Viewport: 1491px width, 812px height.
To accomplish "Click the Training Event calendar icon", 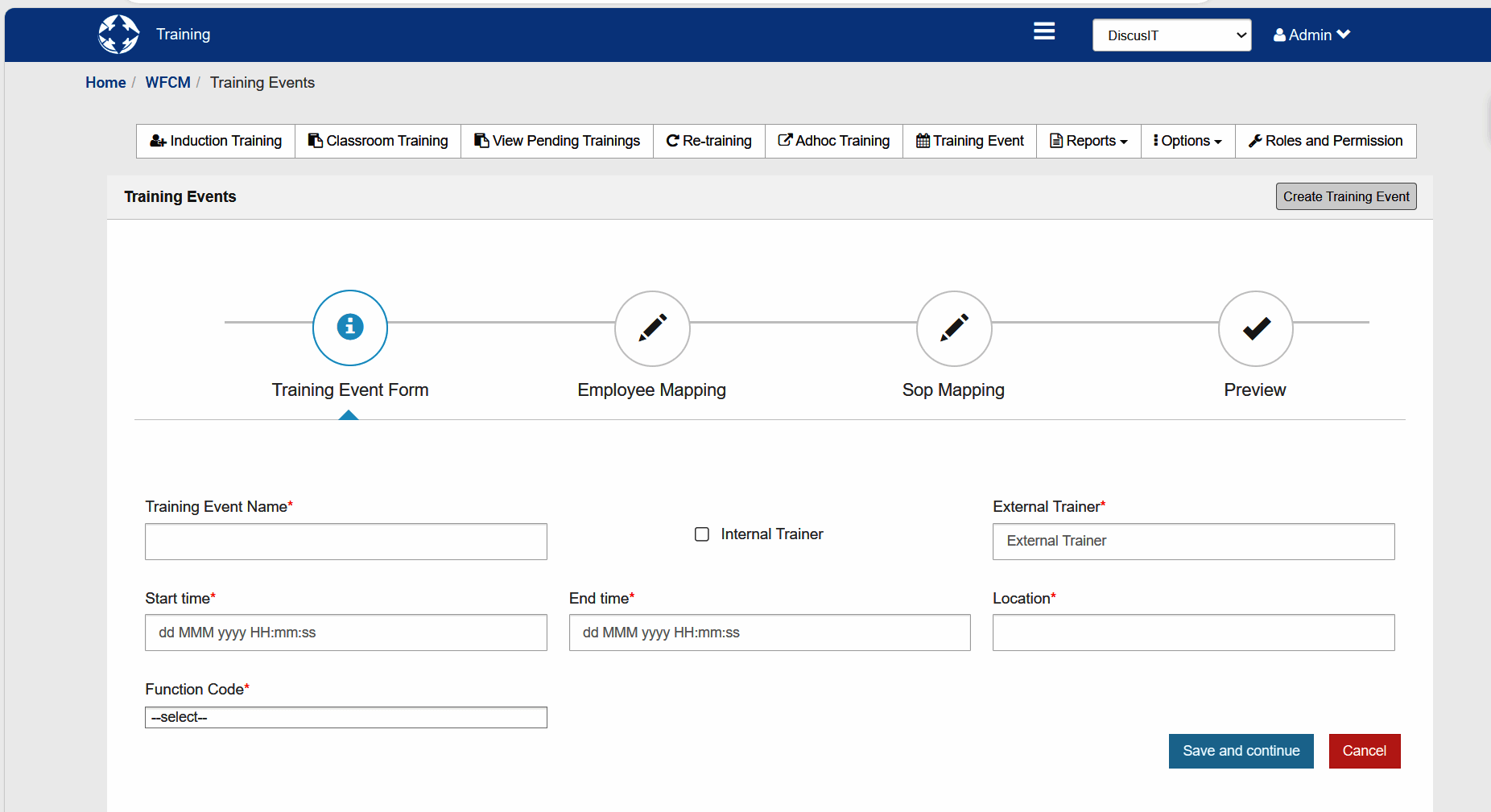I will [922, 141].
